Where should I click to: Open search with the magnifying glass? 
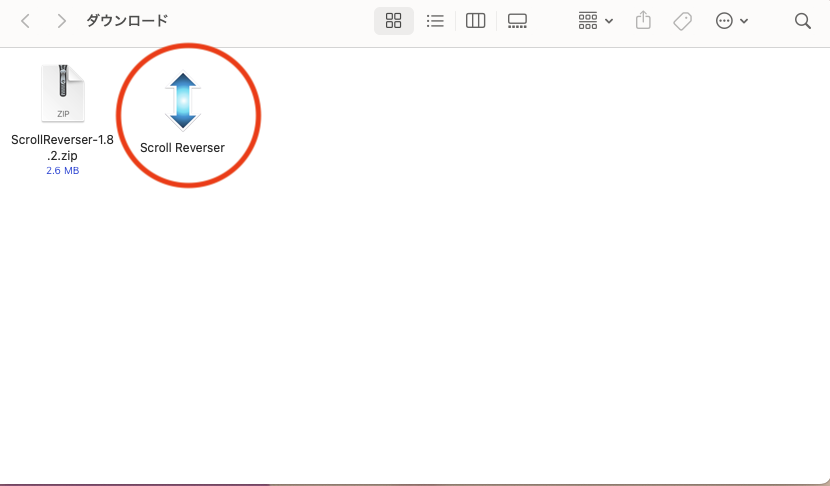coord(802,21)
